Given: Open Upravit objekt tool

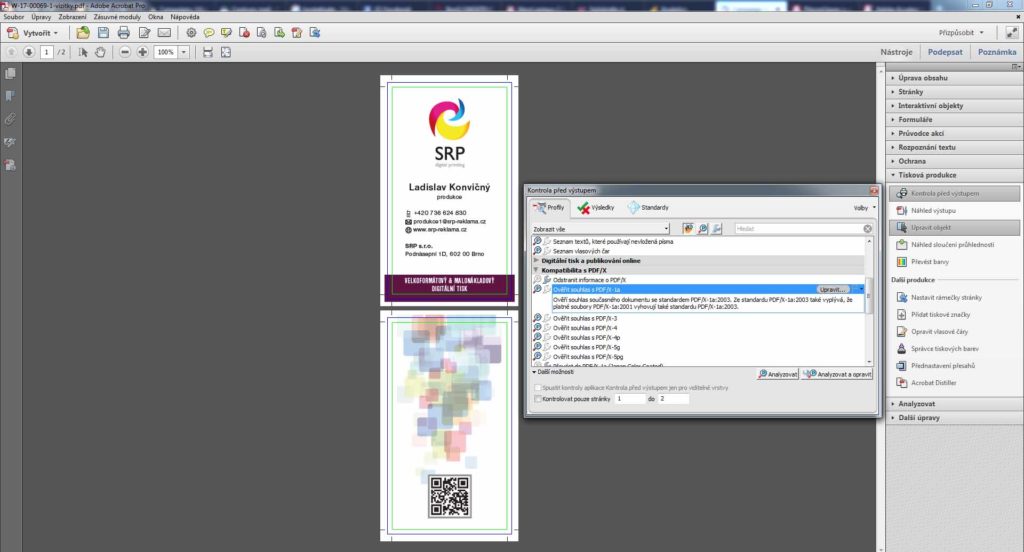Looking at the screenshot, I should point(953,227).
